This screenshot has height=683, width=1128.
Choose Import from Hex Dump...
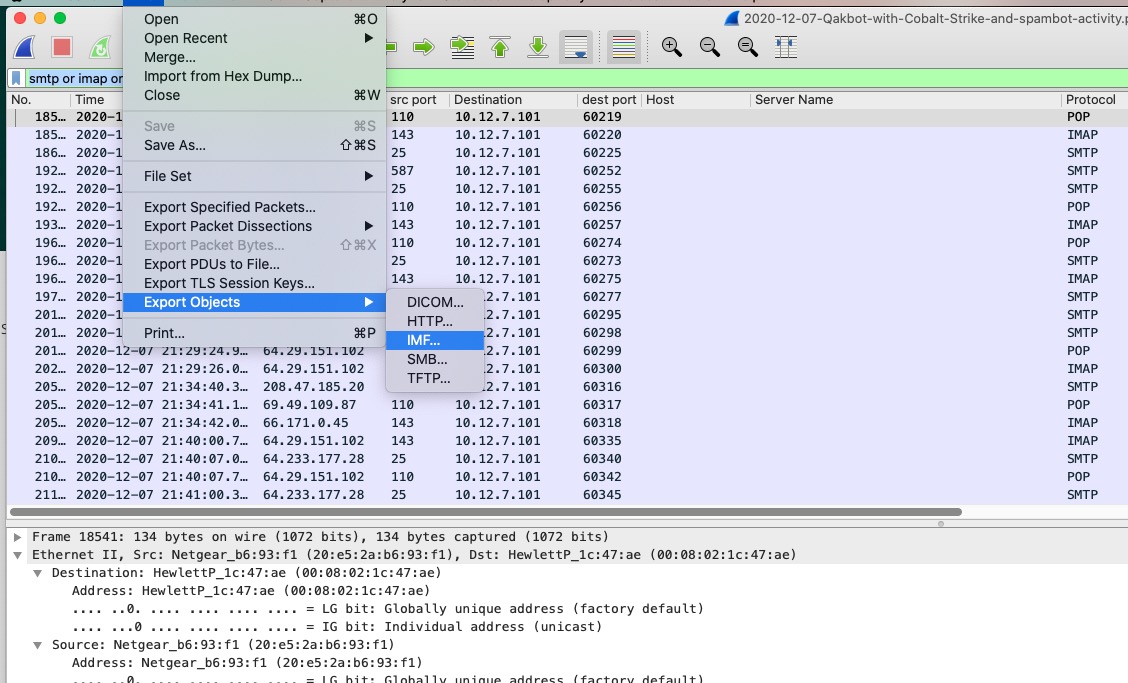[x=254, y=76]
